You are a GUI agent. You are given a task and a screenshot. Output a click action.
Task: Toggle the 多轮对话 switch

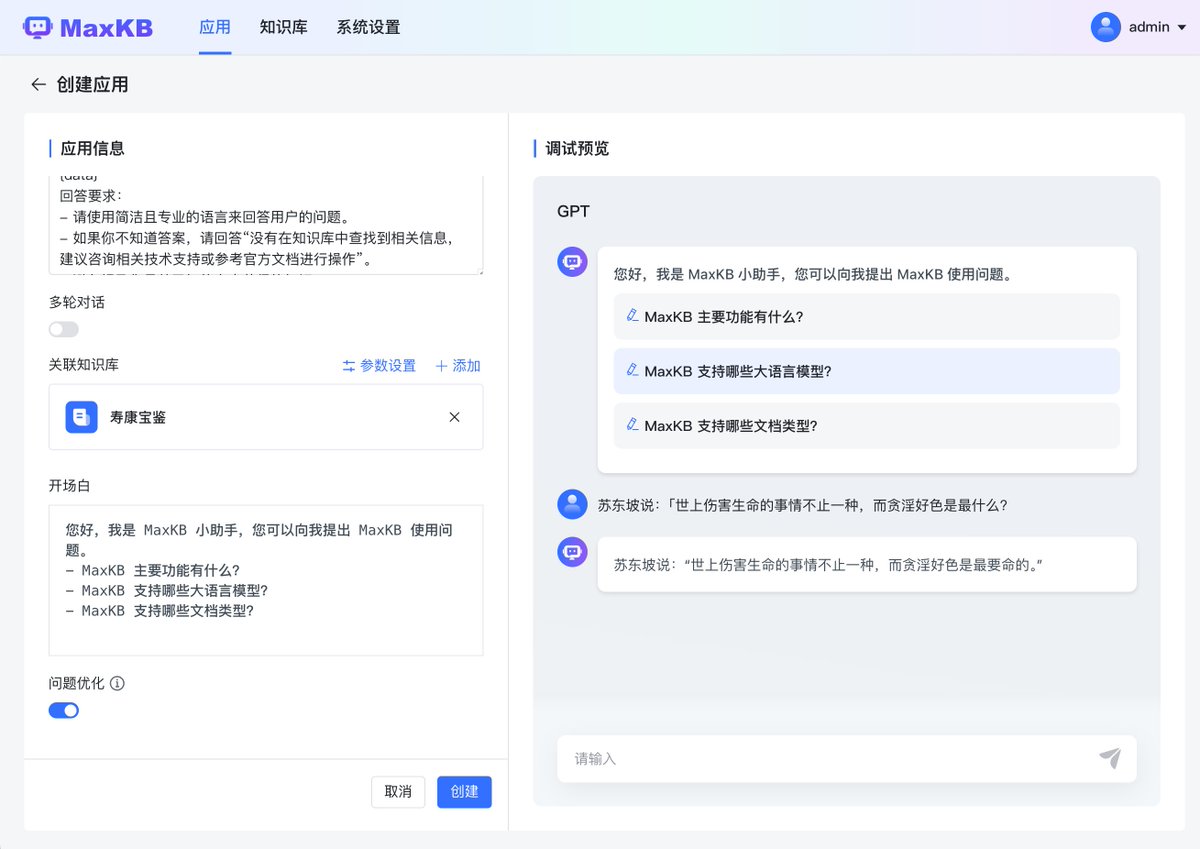pos(64,329)
